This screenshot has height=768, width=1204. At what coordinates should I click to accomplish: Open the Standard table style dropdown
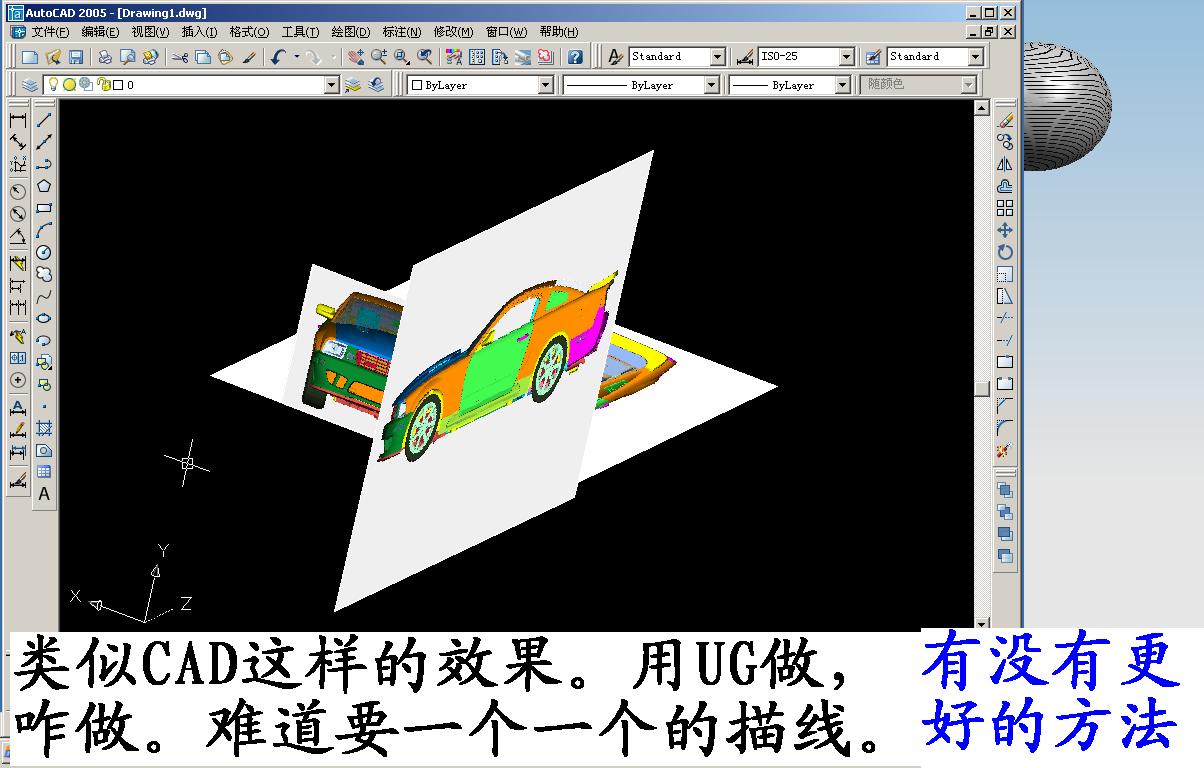tap(975, 57)
